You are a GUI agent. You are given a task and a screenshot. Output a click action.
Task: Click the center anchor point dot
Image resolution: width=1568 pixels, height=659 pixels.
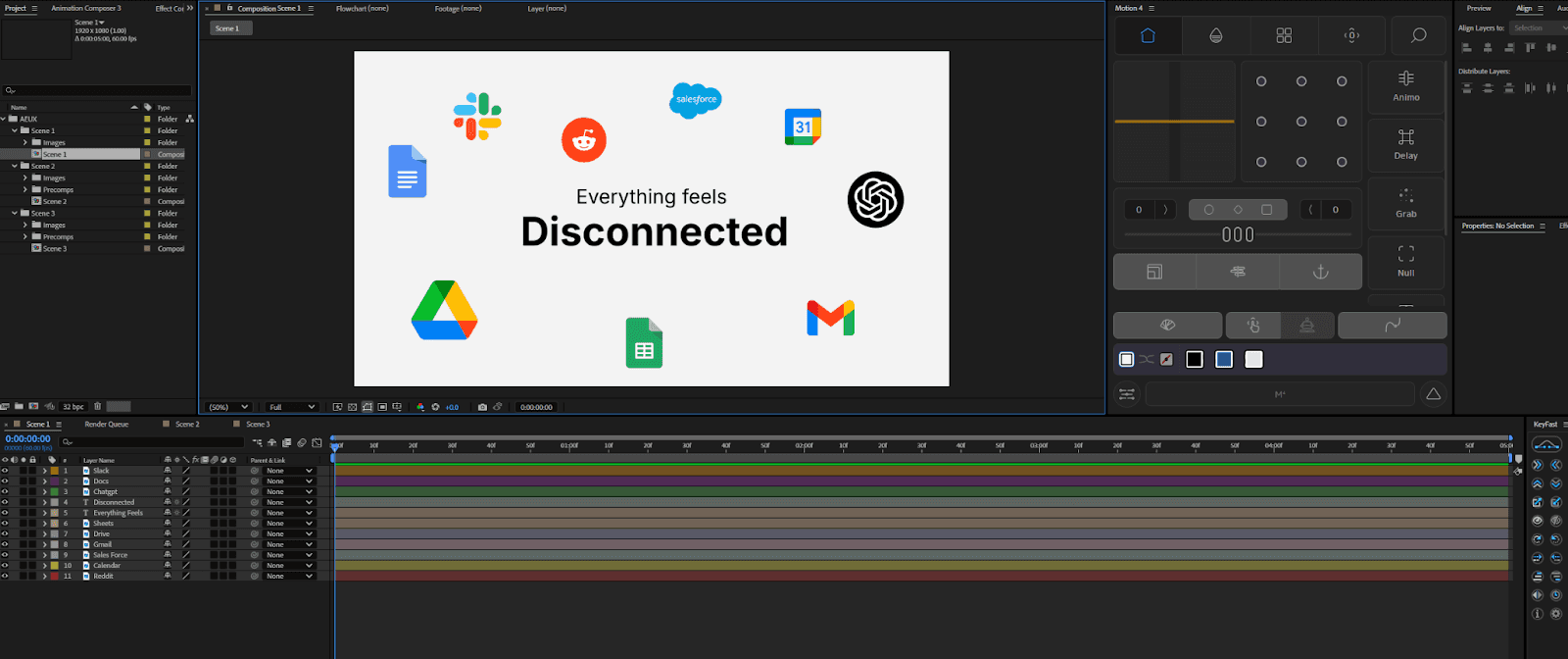click(1301, 122)
